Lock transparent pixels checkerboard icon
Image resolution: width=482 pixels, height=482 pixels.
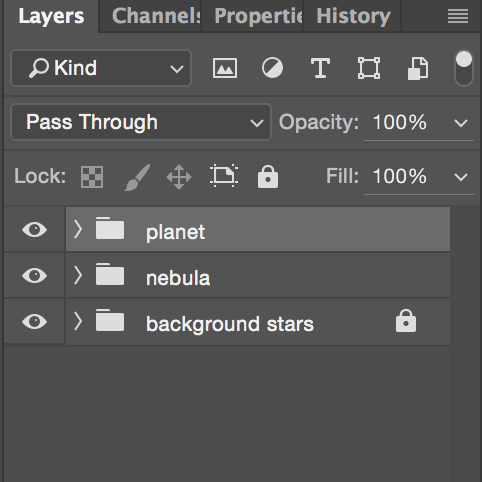[x=92, y=177]
